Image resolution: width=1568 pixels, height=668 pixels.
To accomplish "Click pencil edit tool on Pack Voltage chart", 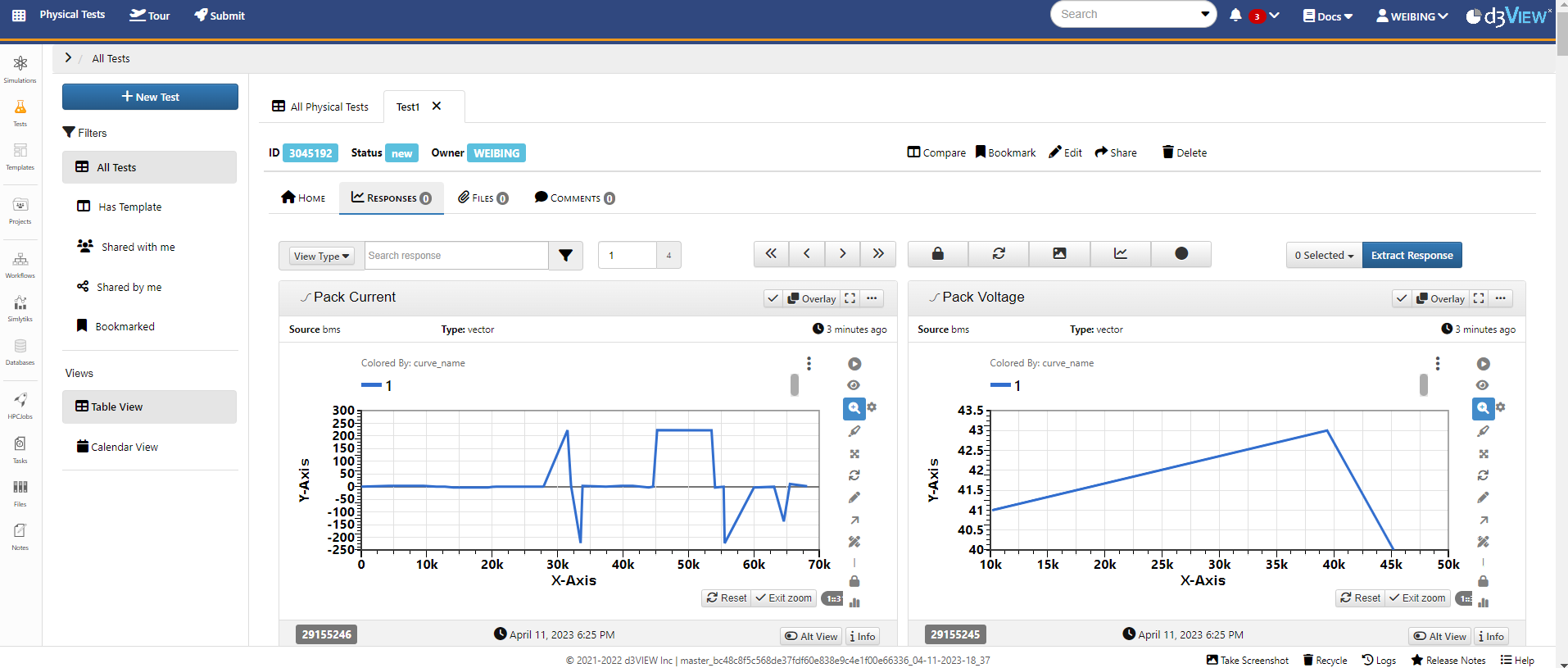I will (1483, 498).
